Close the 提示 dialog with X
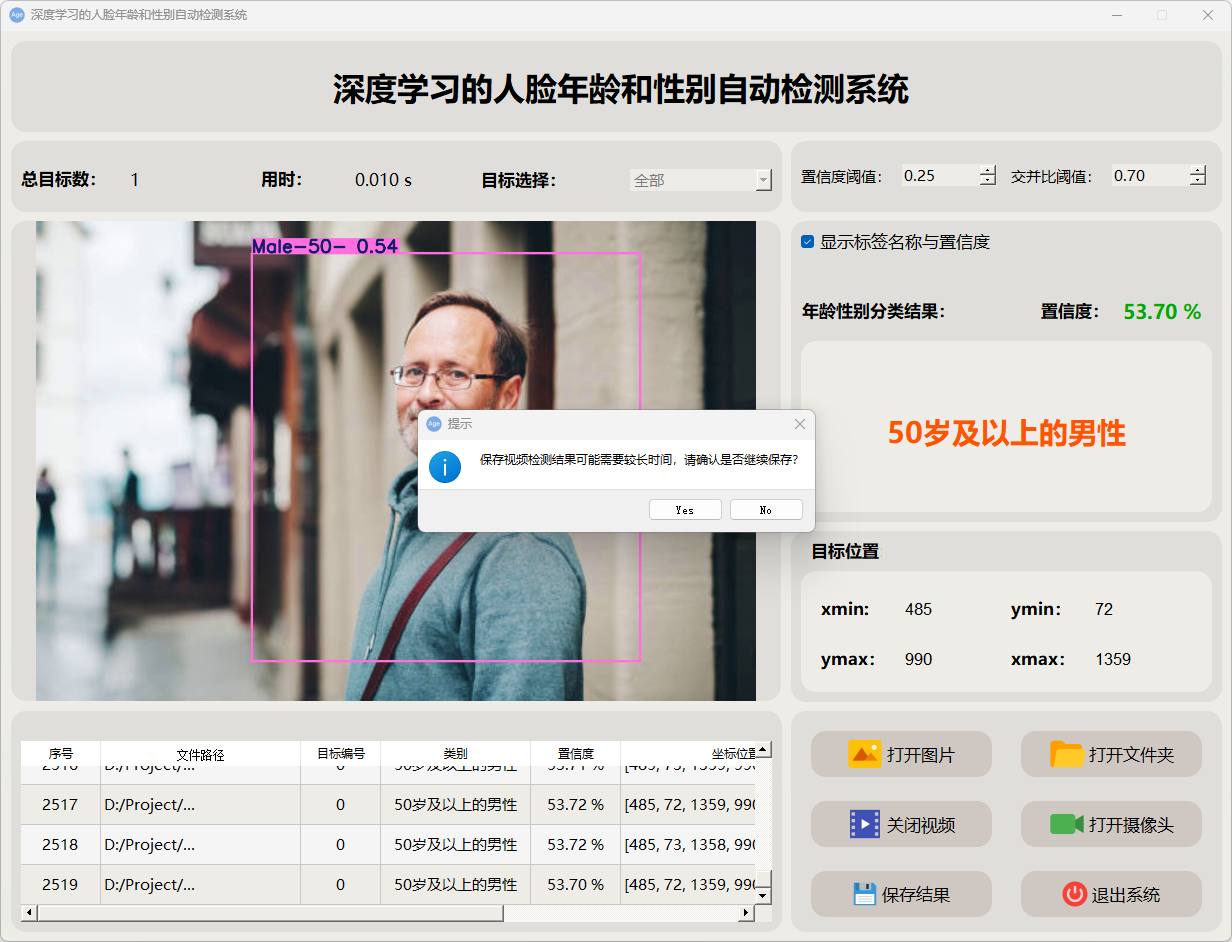The image size is (1232, 942). click(799, 424)
